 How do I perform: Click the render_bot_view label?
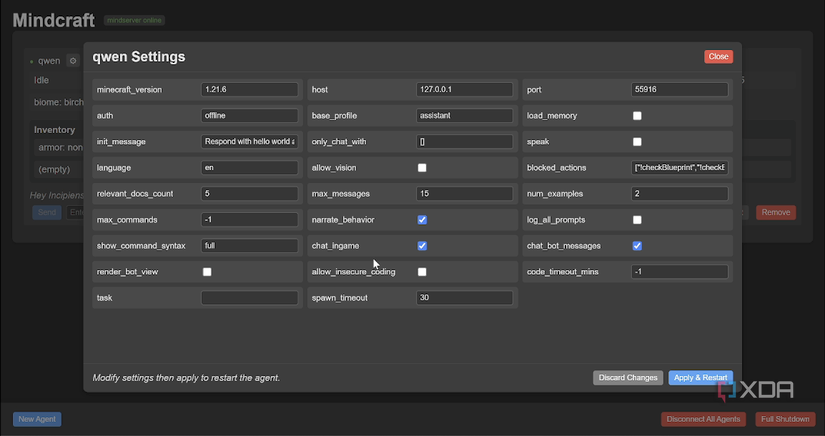point(127,272)
